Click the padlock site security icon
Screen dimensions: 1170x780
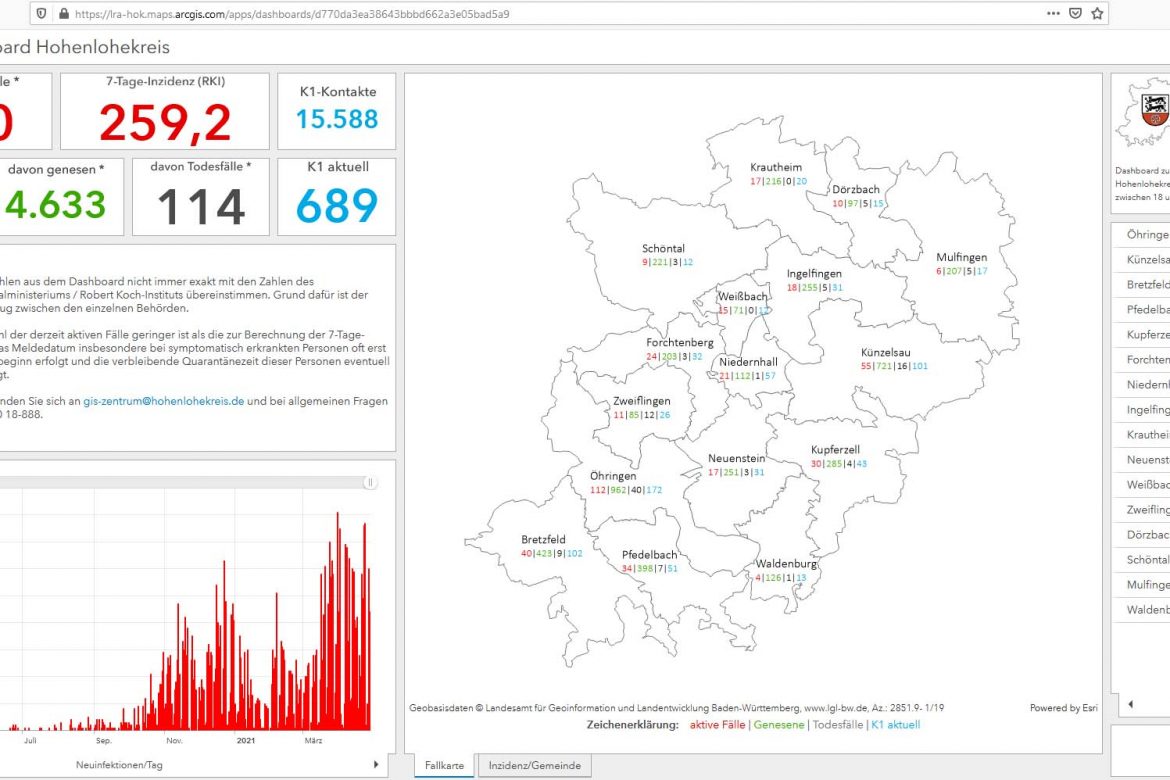63,14
